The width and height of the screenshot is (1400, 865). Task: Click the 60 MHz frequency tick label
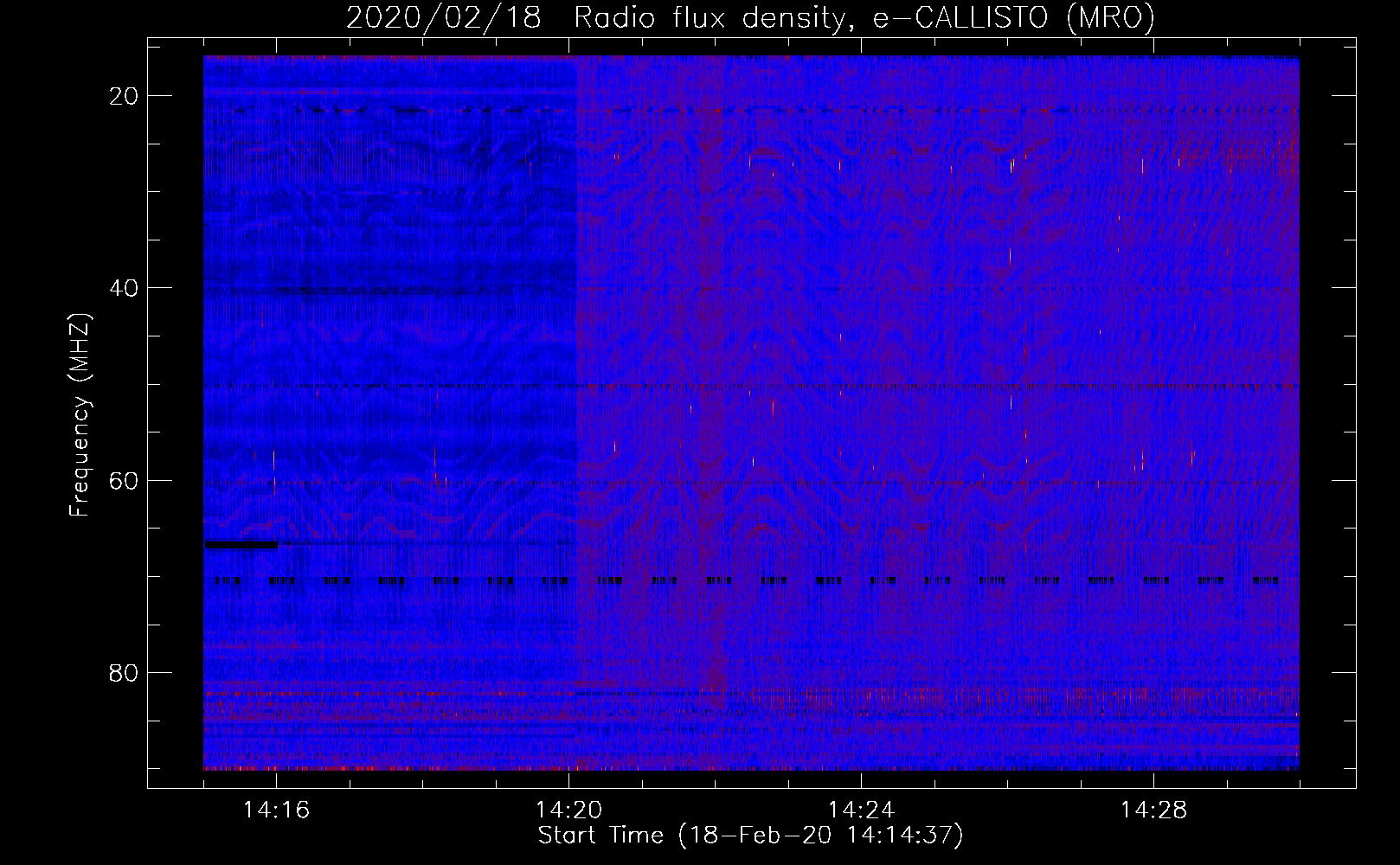click(x=124, y=480)
